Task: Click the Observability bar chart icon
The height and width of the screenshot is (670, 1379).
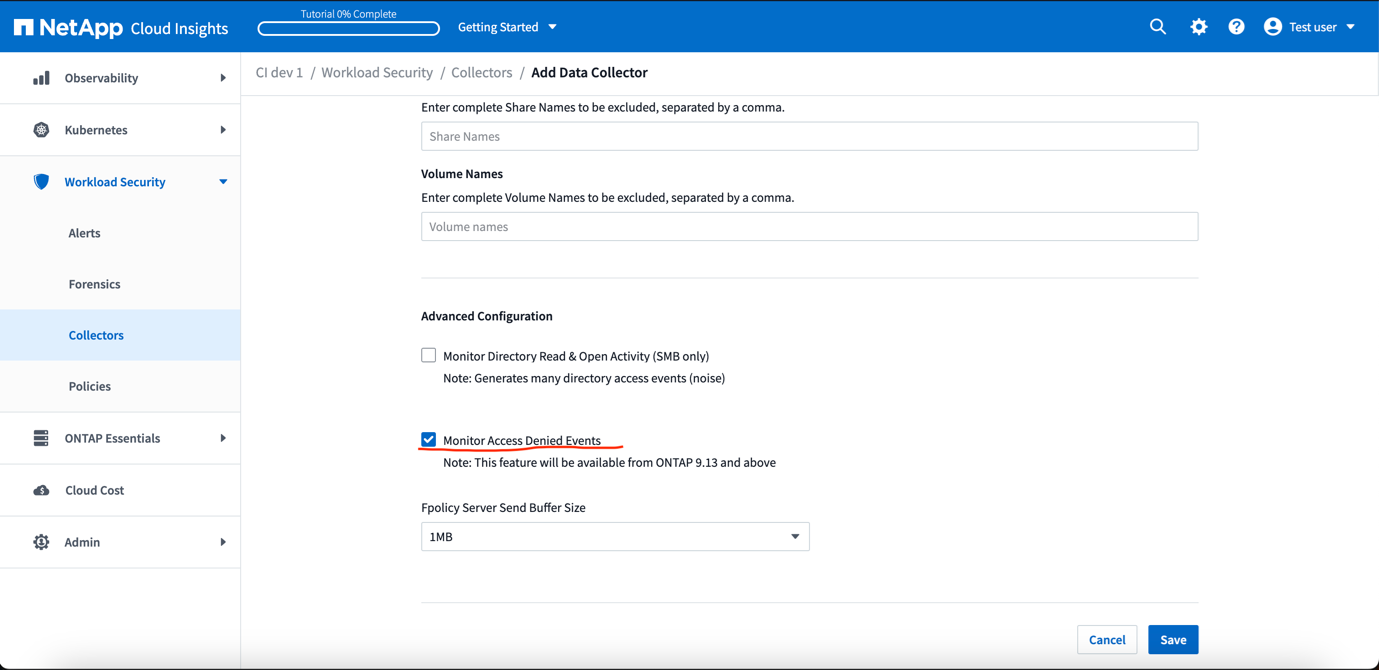Action: 41,78
